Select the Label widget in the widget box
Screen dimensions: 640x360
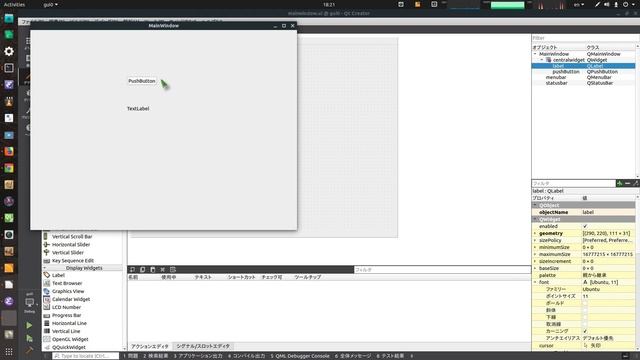point(54,275)
